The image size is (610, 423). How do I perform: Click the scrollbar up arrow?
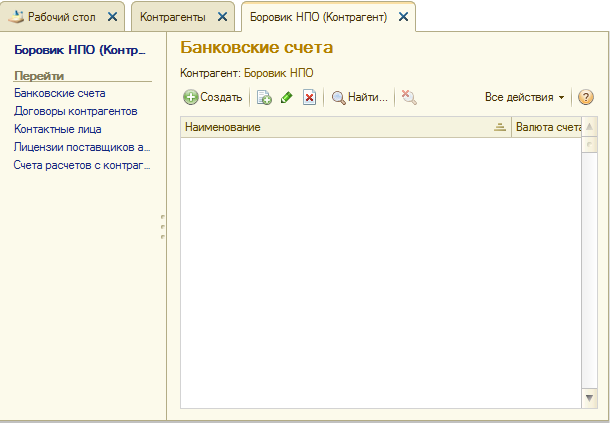tap(589, 126)
